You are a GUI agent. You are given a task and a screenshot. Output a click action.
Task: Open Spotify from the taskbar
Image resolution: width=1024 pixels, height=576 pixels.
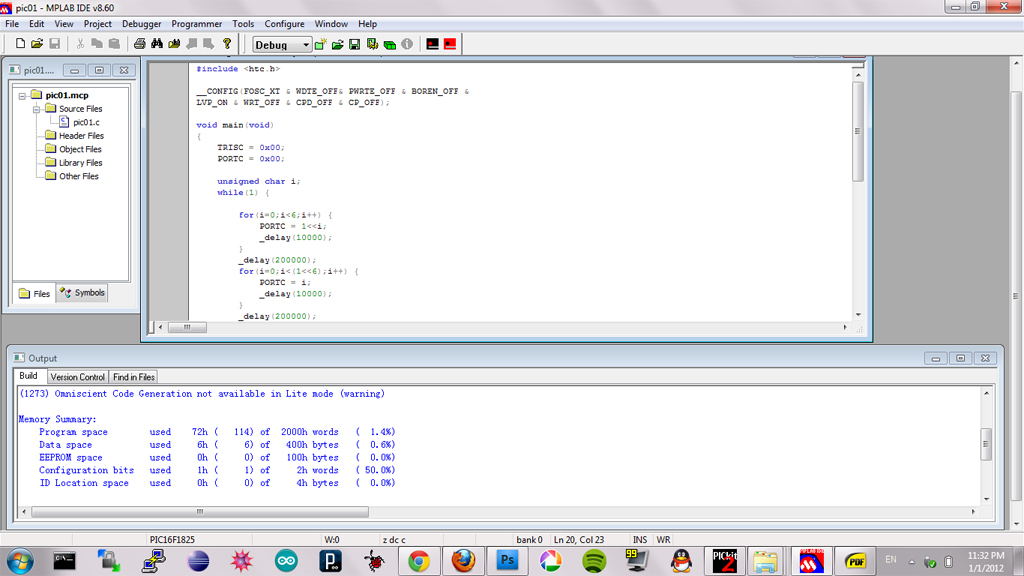pos(594,561)
